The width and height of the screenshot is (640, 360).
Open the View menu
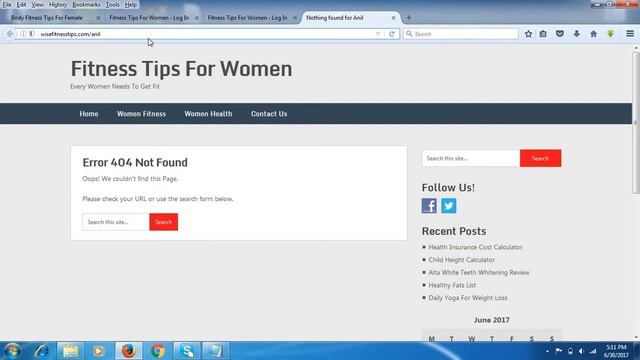38,5
